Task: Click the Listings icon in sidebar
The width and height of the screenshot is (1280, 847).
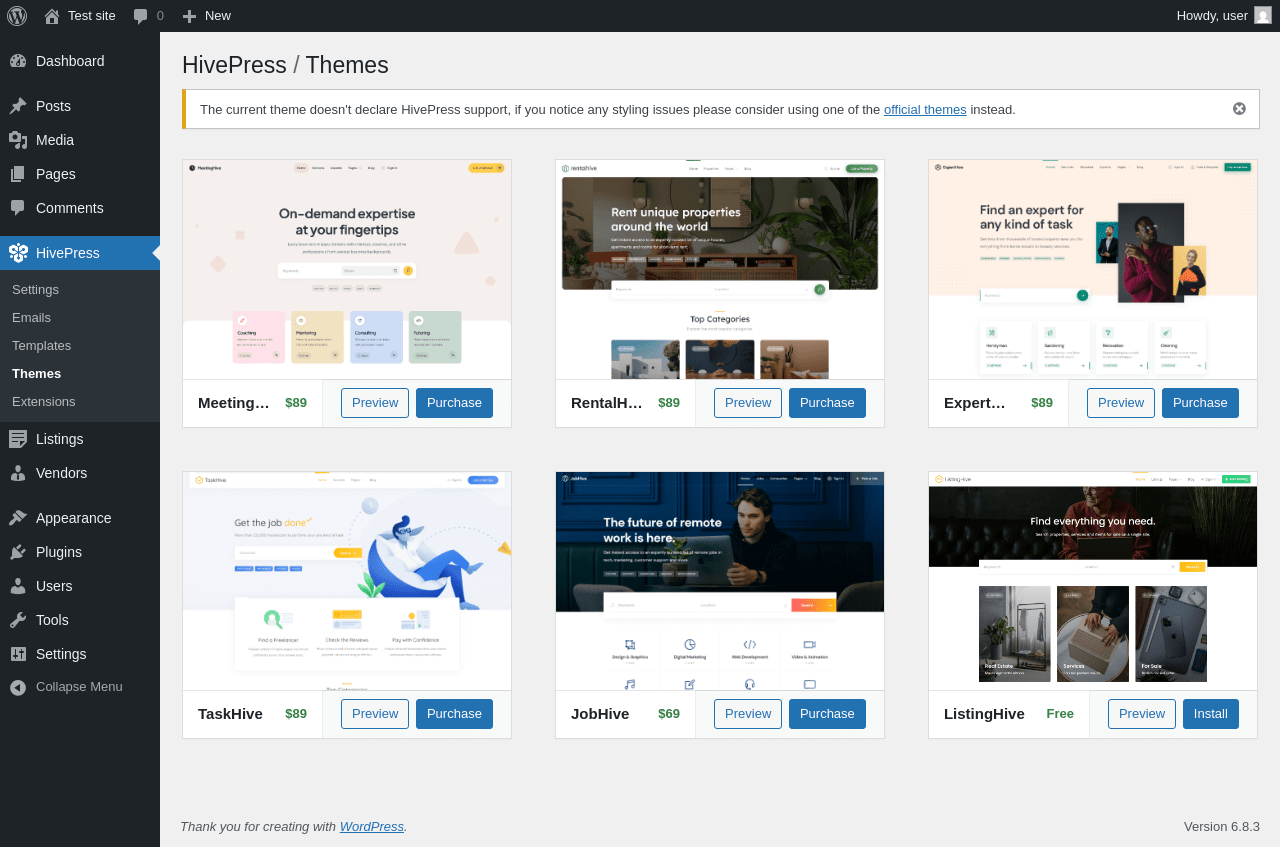Action: coord(18,439)
